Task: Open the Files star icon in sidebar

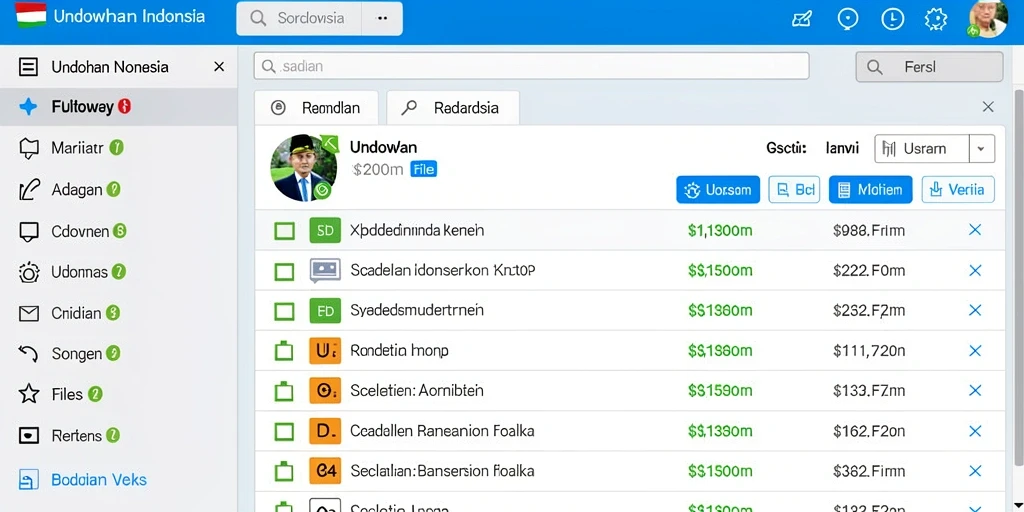Action: (29, 394)
